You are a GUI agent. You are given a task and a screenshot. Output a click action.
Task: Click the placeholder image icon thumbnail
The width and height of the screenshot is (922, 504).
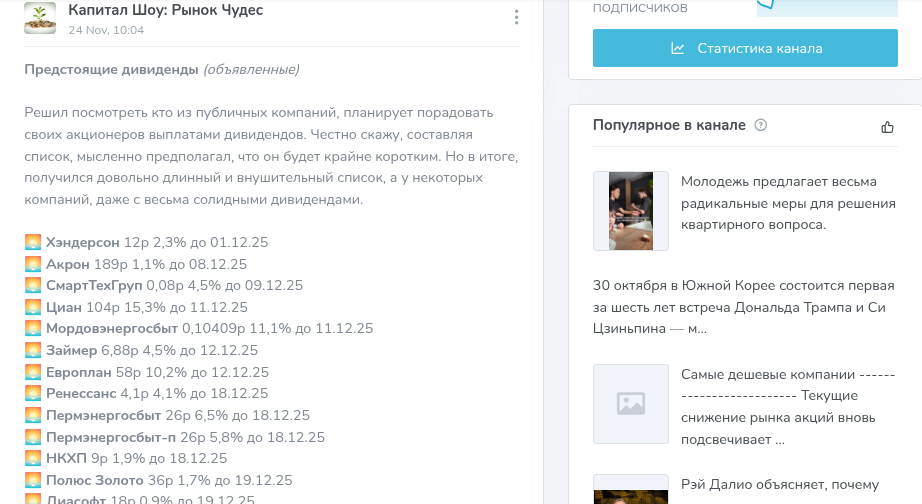click(630, 403)
